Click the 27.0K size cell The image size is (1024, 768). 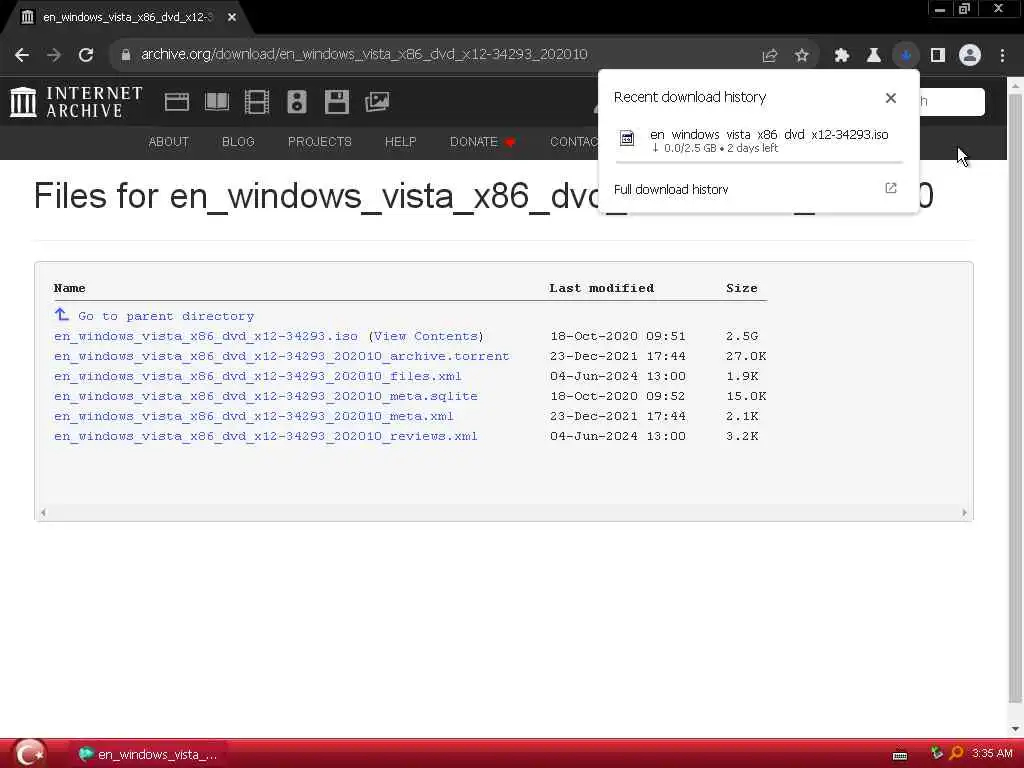(746, 357)
